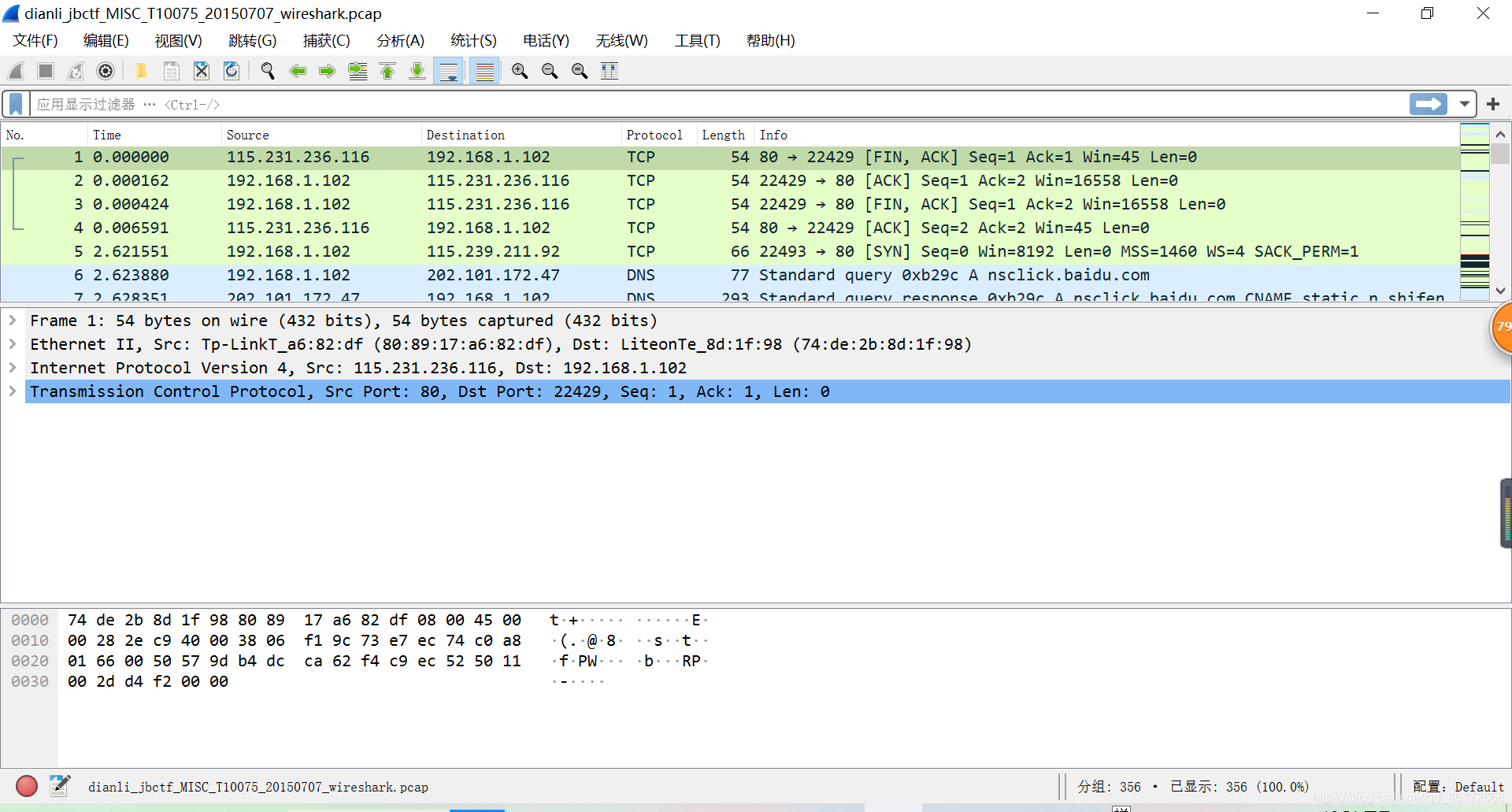Screen dimensions: 1512x812
Task: Toggle auto-scroll during live capture
Action: 449,71
